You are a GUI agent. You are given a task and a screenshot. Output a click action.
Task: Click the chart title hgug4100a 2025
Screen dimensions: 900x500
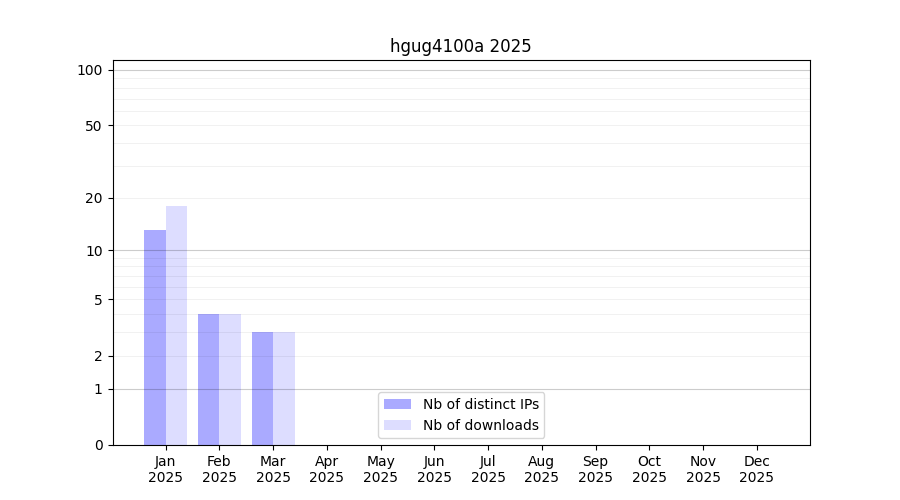tap(460, 46)
